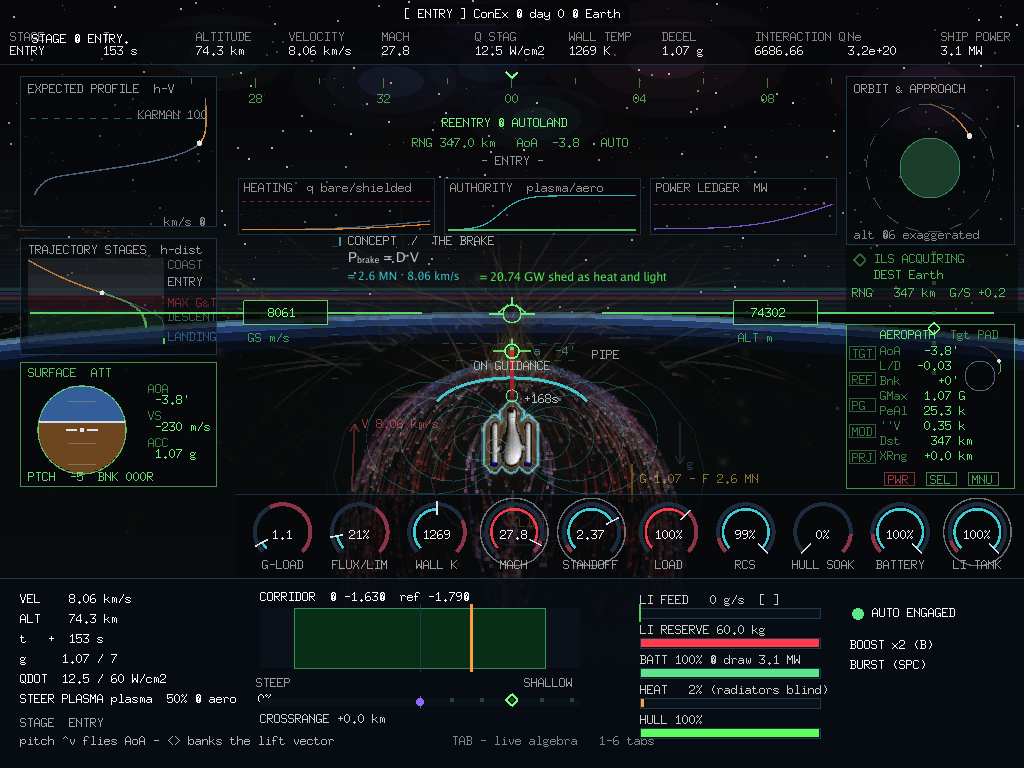The width and height of the screenshot is (1024, 768).
Task: Click the HEAT level bar
Action: [729, 703]
